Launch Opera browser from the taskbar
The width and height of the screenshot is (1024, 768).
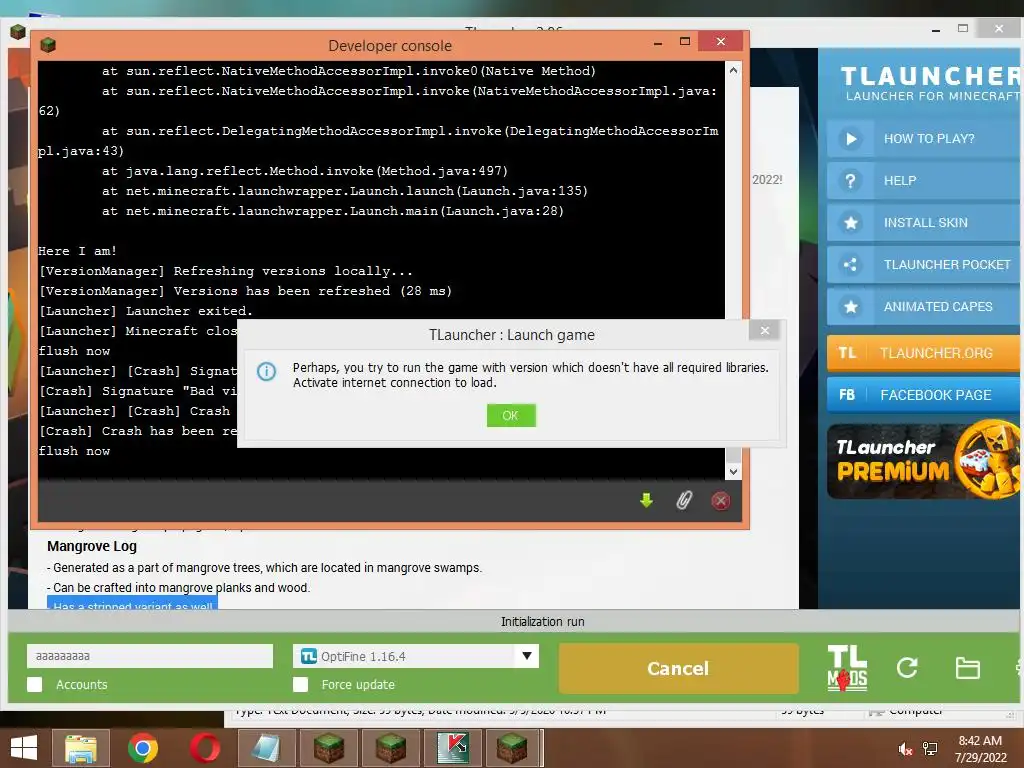pos(205,748)
